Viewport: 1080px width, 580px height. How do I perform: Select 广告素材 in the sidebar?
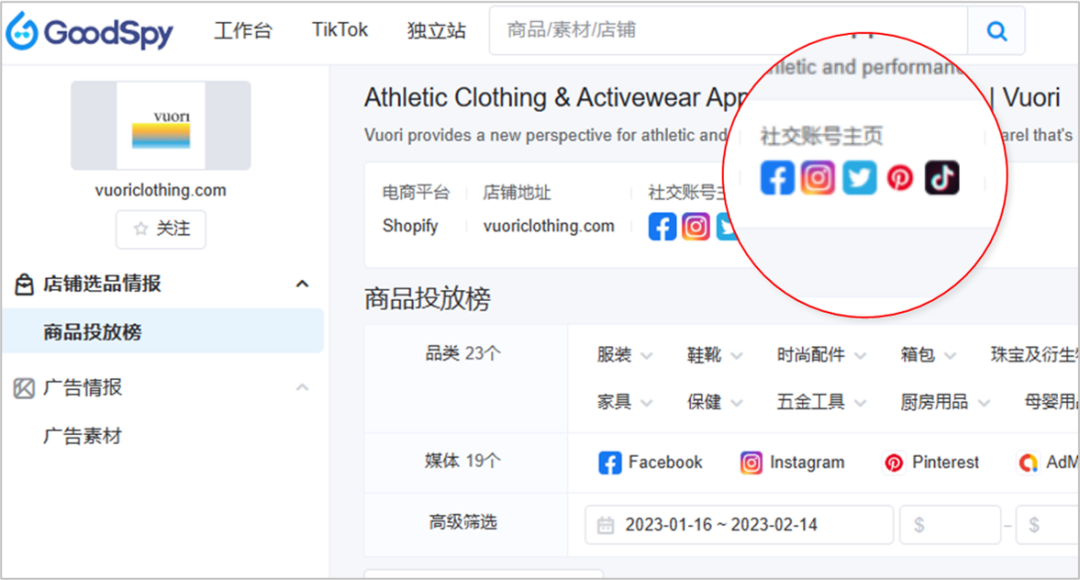83,436
